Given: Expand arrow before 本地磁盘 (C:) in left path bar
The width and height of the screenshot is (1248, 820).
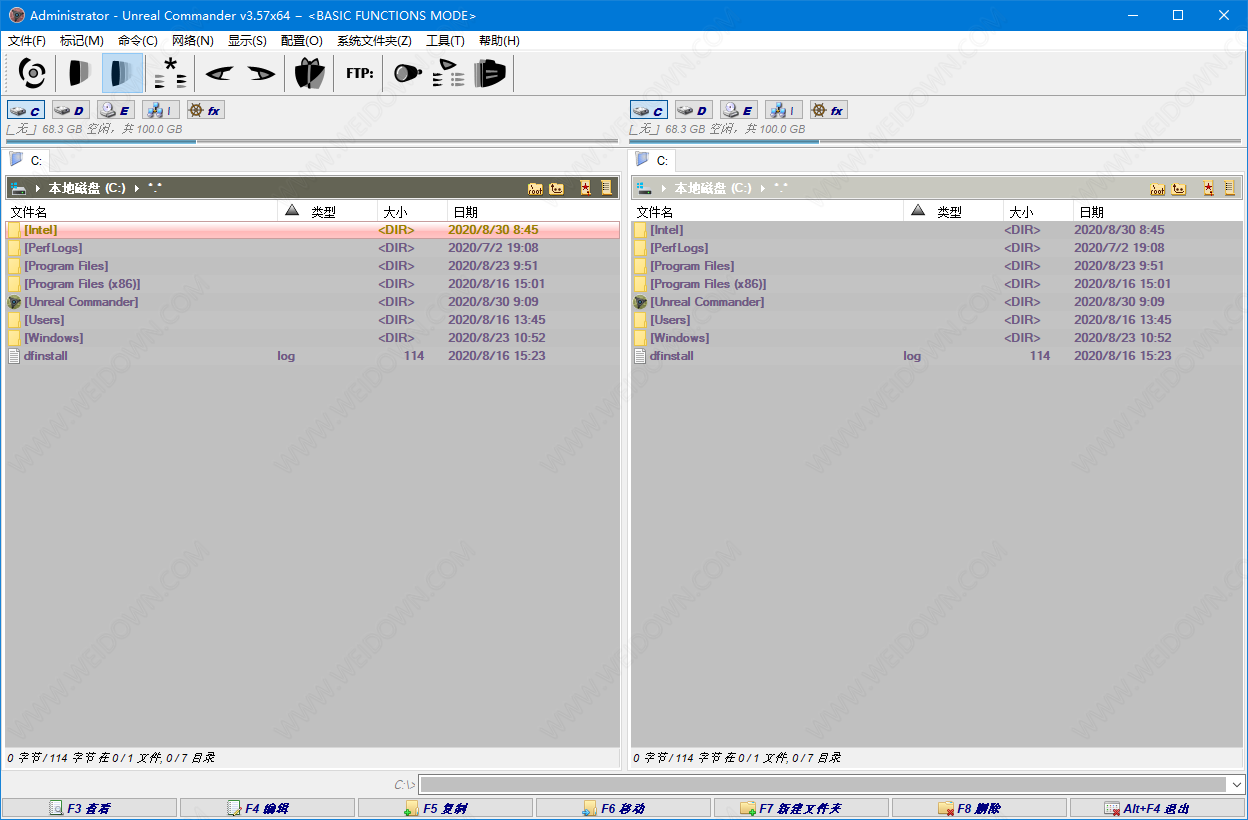Looking at the screenshot, I should 38,188.
